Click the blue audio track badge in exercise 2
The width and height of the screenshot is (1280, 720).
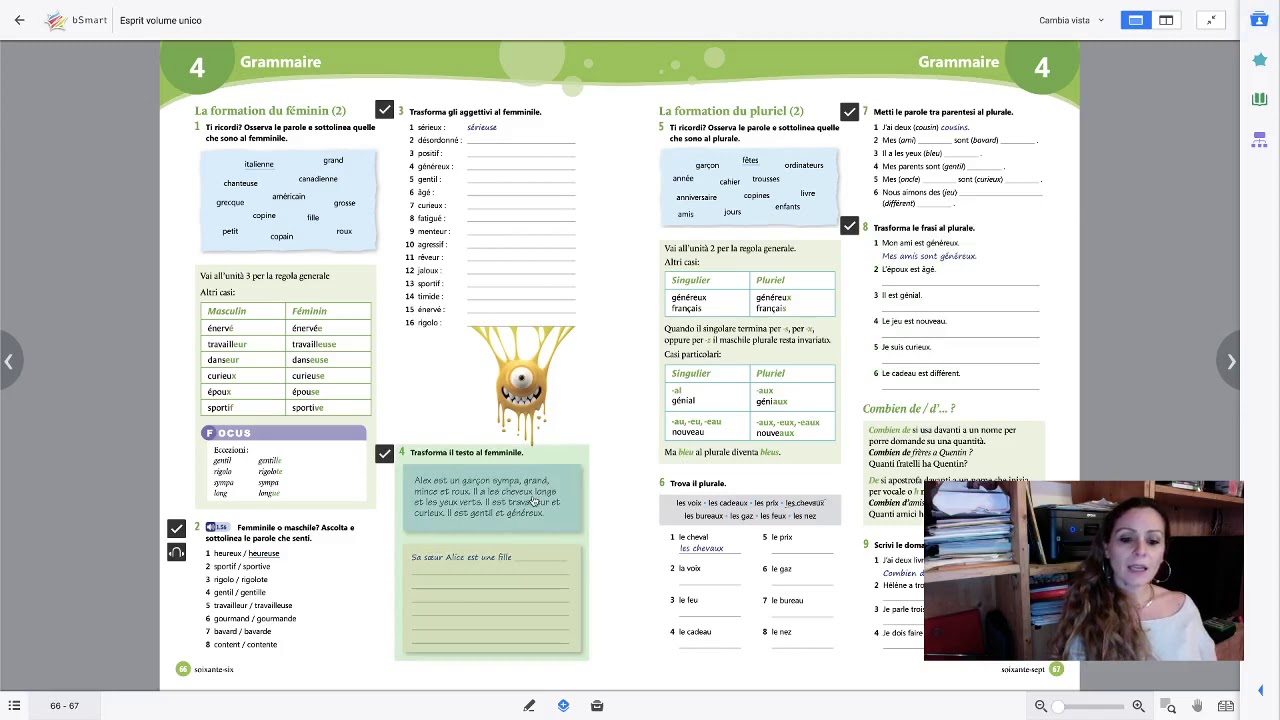(x=217, y=527)
